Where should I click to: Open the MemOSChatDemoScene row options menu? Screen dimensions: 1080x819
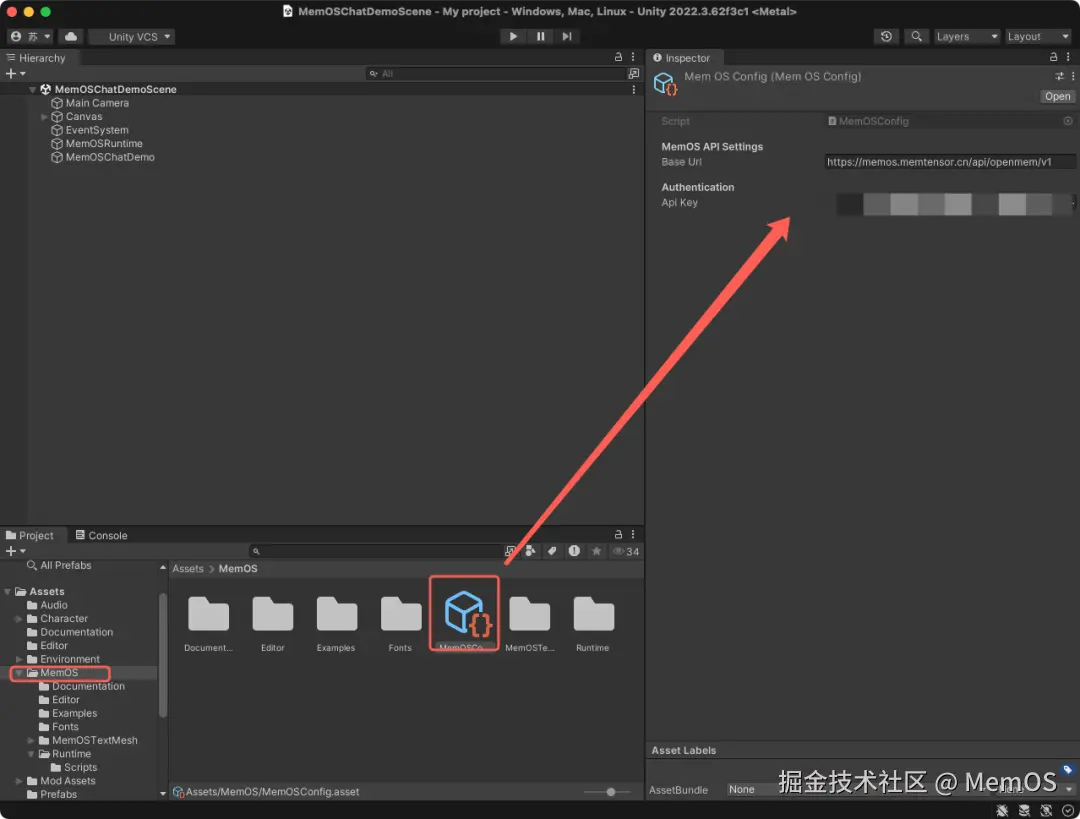pos(634,90)
